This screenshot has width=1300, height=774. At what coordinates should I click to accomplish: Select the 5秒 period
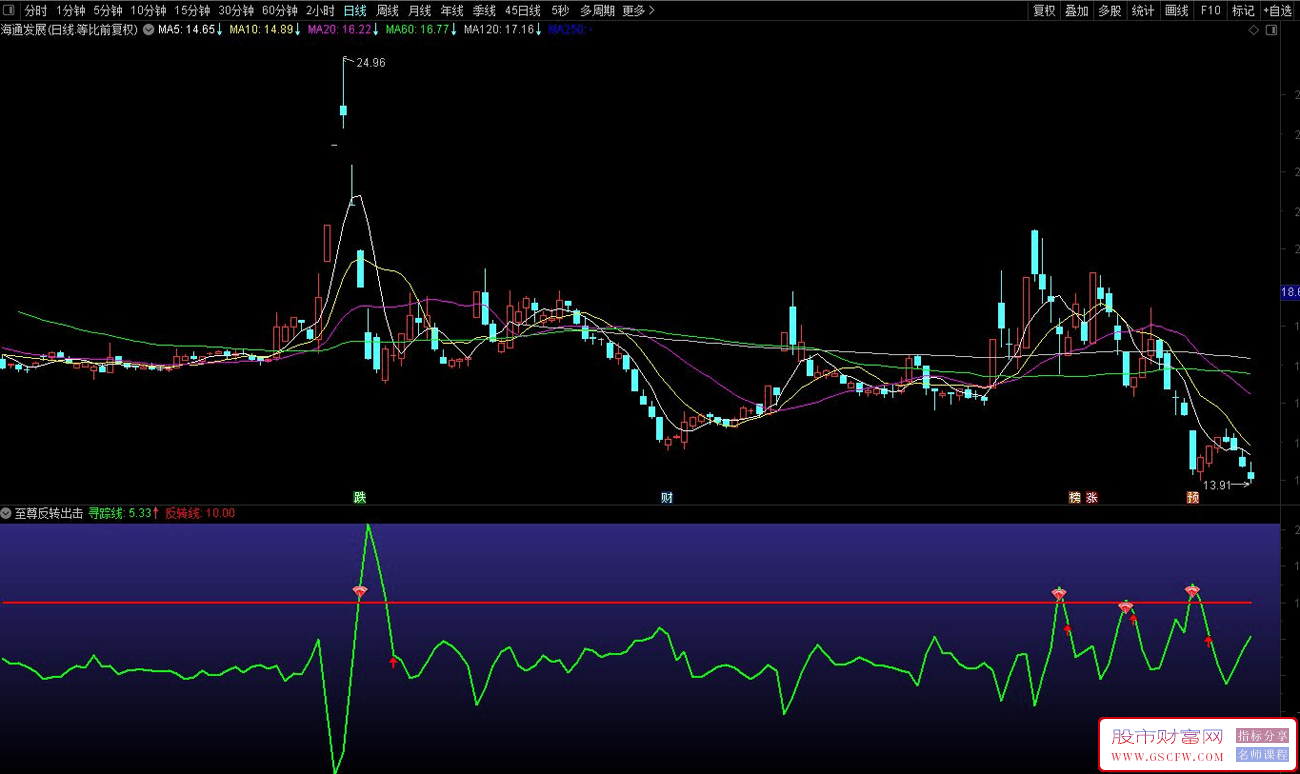(x=560, y=10)
